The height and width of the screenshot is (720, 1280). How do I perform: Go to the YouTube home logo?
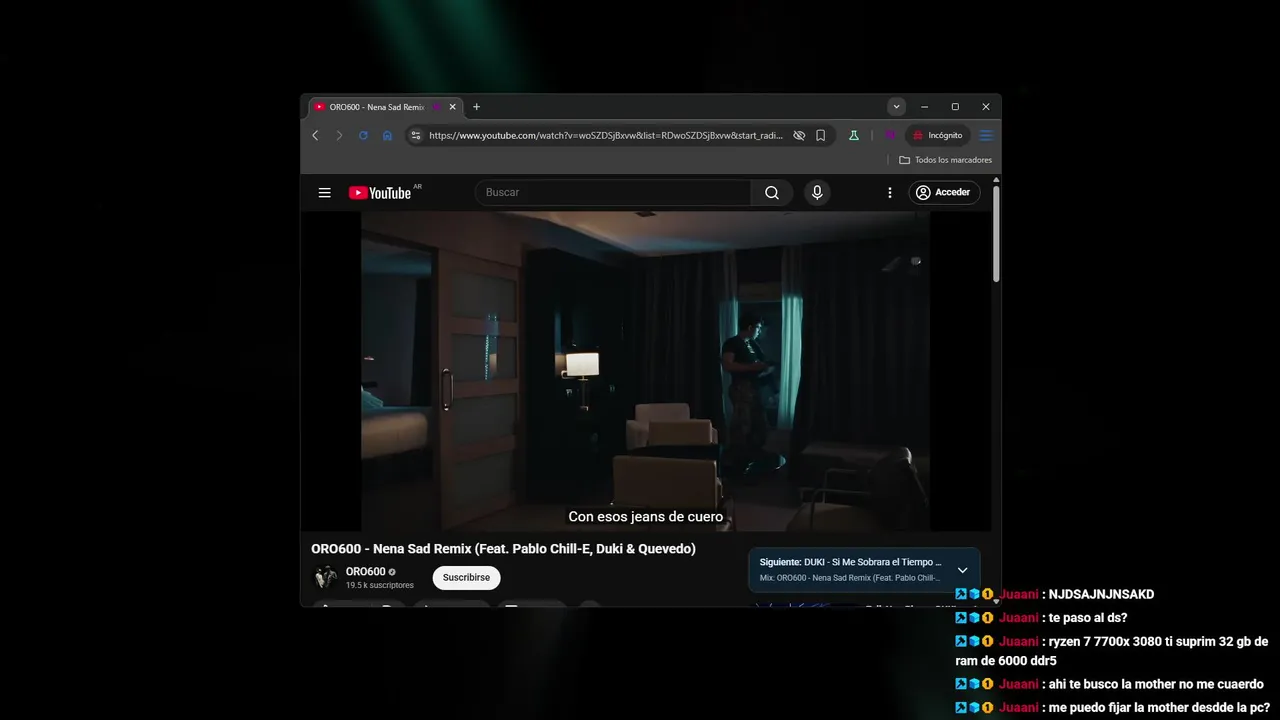point(380,193)
